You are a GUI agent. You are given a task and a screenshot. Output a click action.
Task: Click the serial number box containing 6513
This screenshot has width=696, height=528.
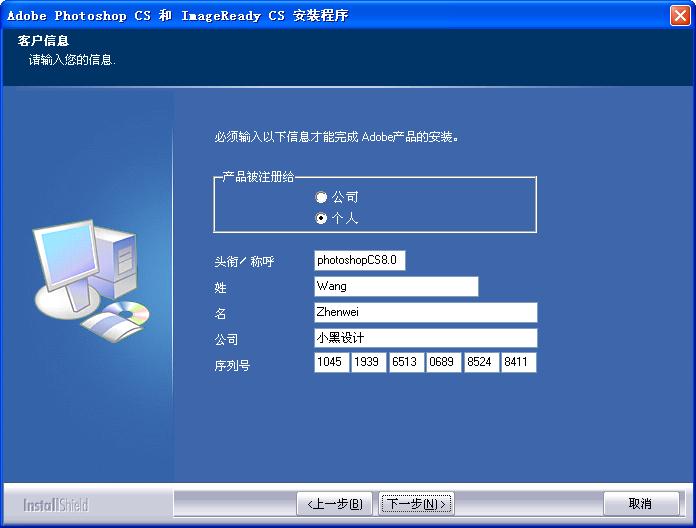pos(406,362)
